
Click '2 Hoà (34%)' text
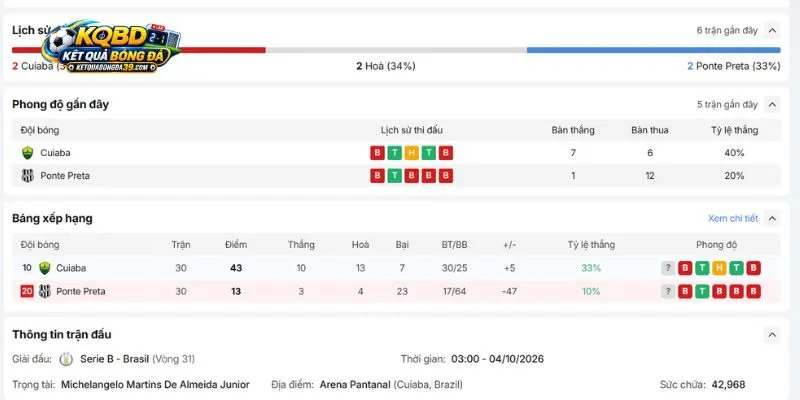coord(386,66)
